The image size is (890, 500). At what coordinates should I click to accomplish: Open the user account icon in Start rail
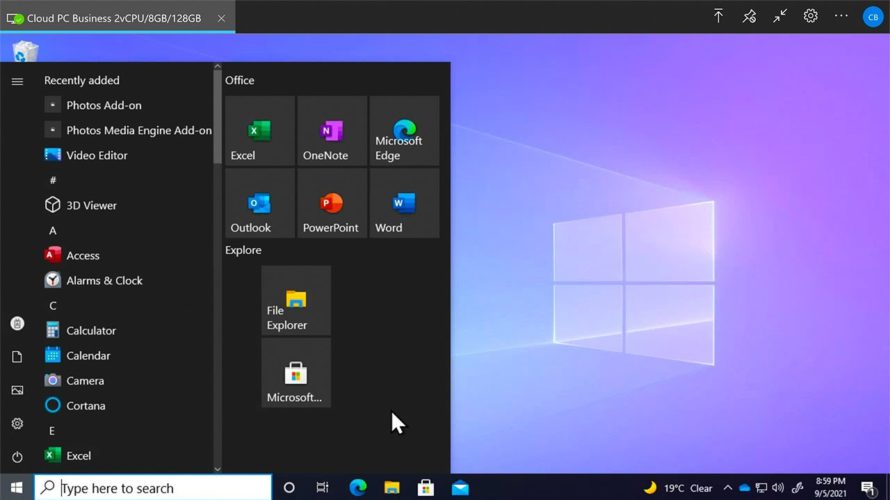point(17,323)
